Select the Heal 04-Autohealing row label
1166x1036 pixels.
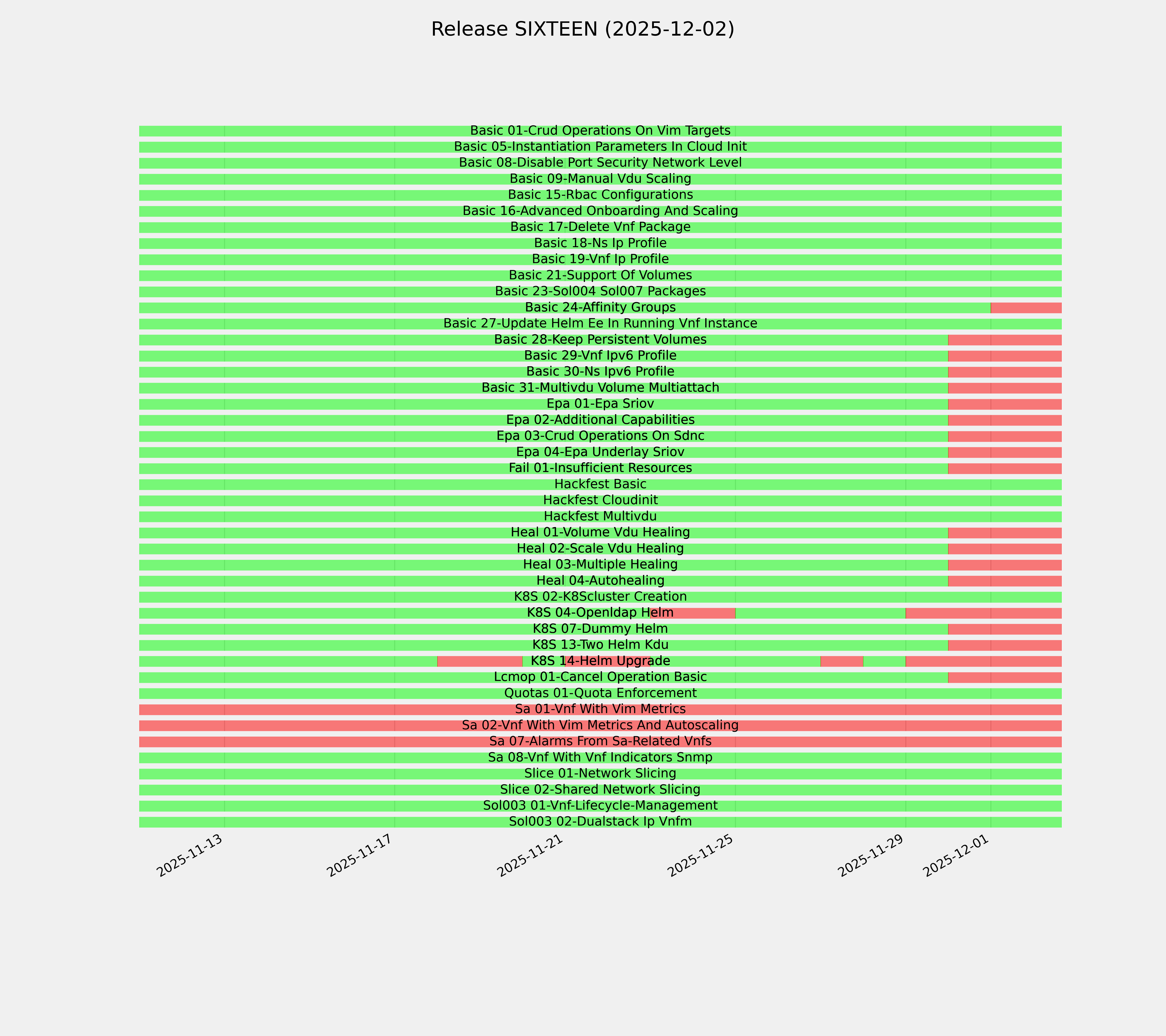[600, 580]
